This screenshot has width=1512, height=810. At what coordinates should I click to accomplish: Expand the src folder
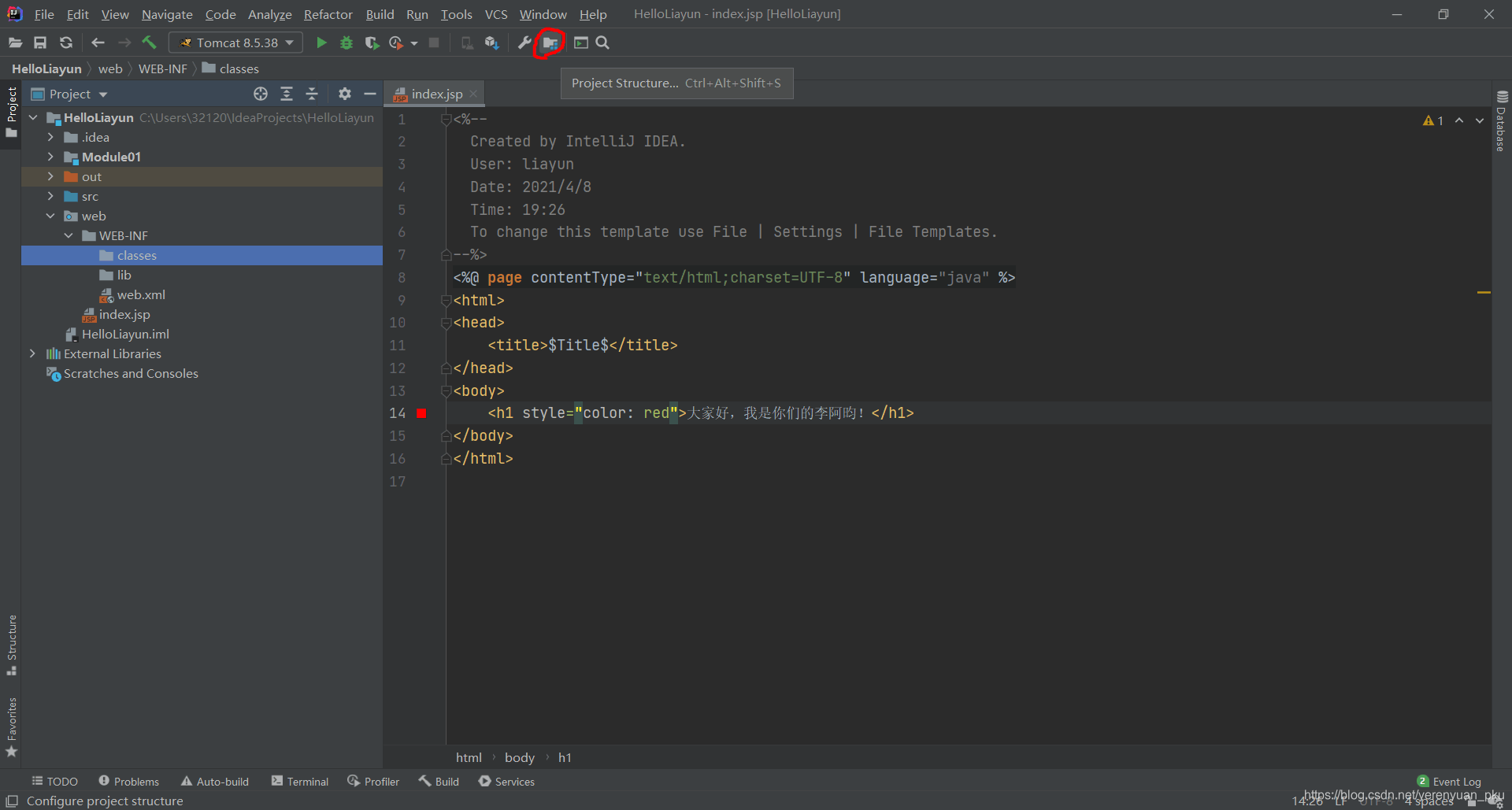pyautogui.click(x=51, y=196)
